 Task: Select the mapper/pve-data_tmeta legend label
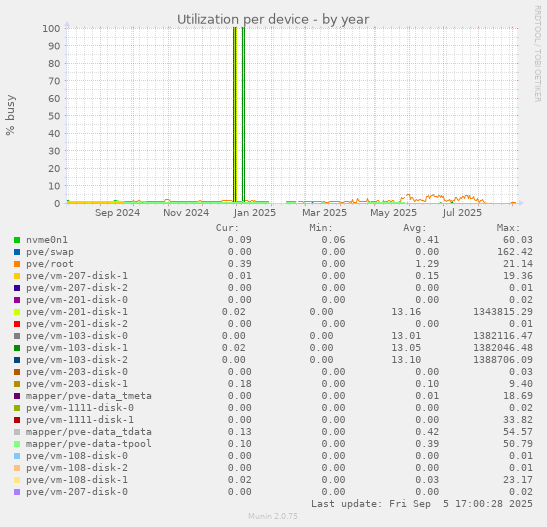click(89, 396)
